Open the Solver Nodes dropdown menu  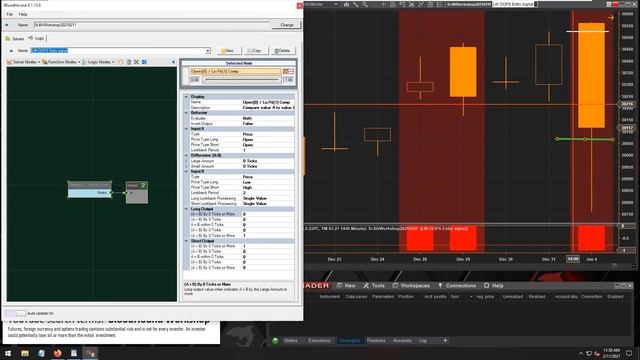(23, 62)
